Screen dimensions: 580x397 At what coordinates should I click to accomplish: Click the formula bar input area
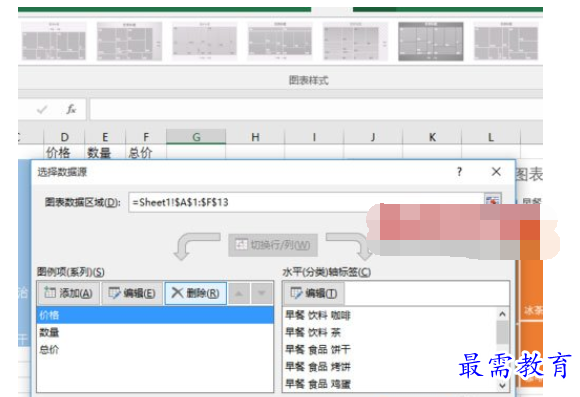pos(316,110)
